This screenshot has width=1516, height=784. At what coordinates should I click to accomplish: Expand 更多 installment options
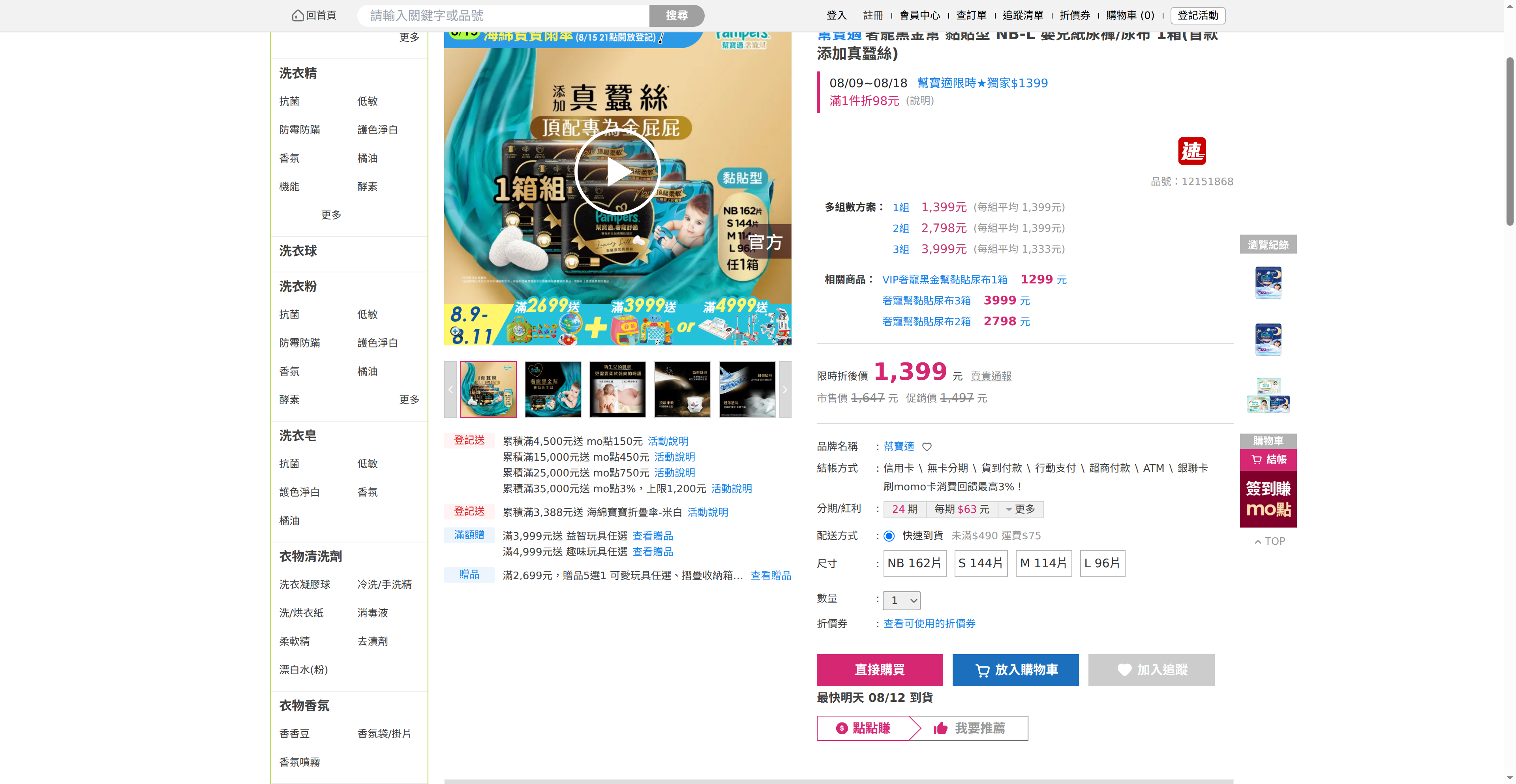click(x=1021, y=510)
